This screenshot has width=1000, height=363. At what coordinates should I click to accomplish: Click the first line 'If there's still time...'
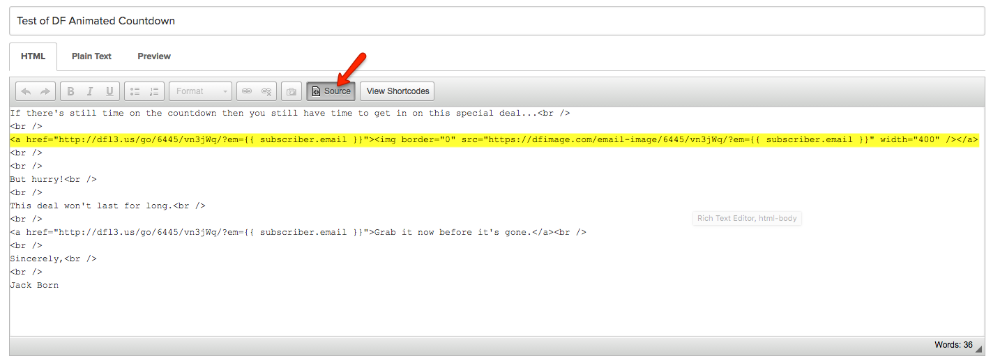pyautogui.click(x=290, y=113)
